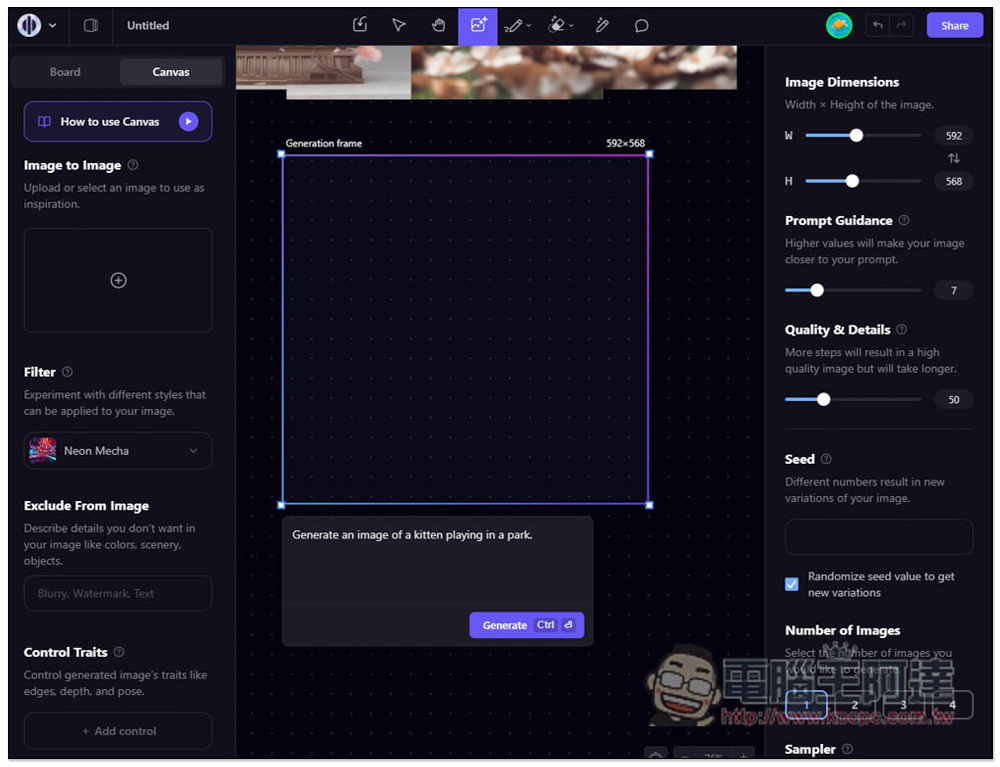
Task: Click the Generate button
Action: tap(527, 625)
